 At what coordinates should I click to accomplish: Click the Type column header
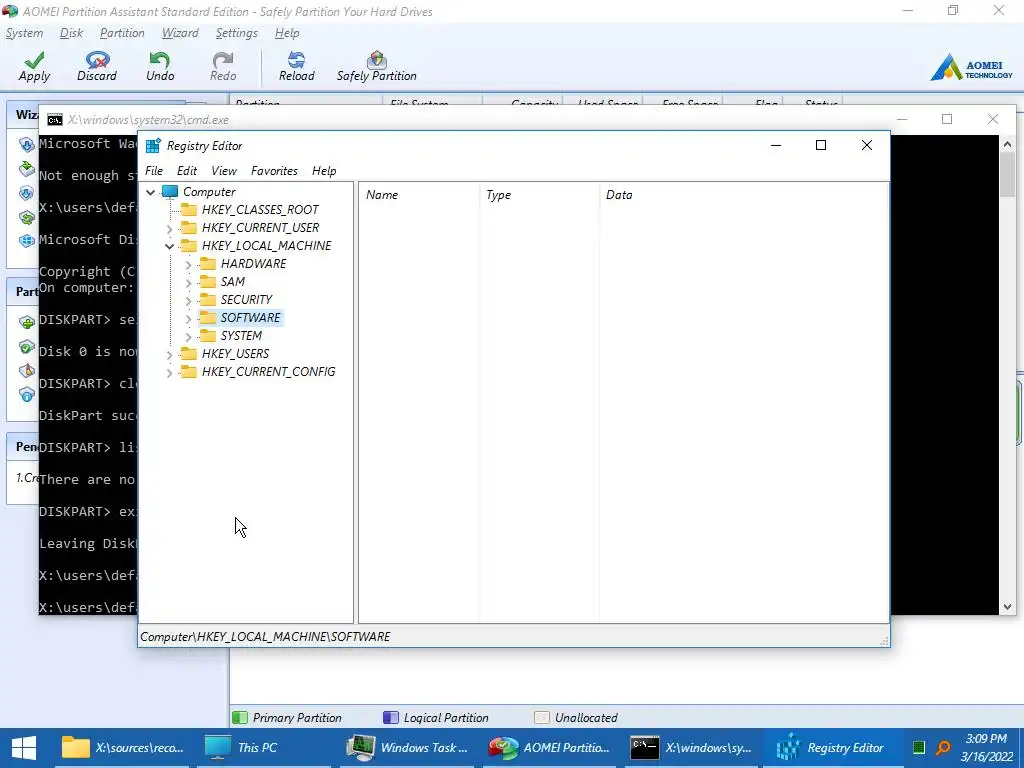click(x=539, y=195)
